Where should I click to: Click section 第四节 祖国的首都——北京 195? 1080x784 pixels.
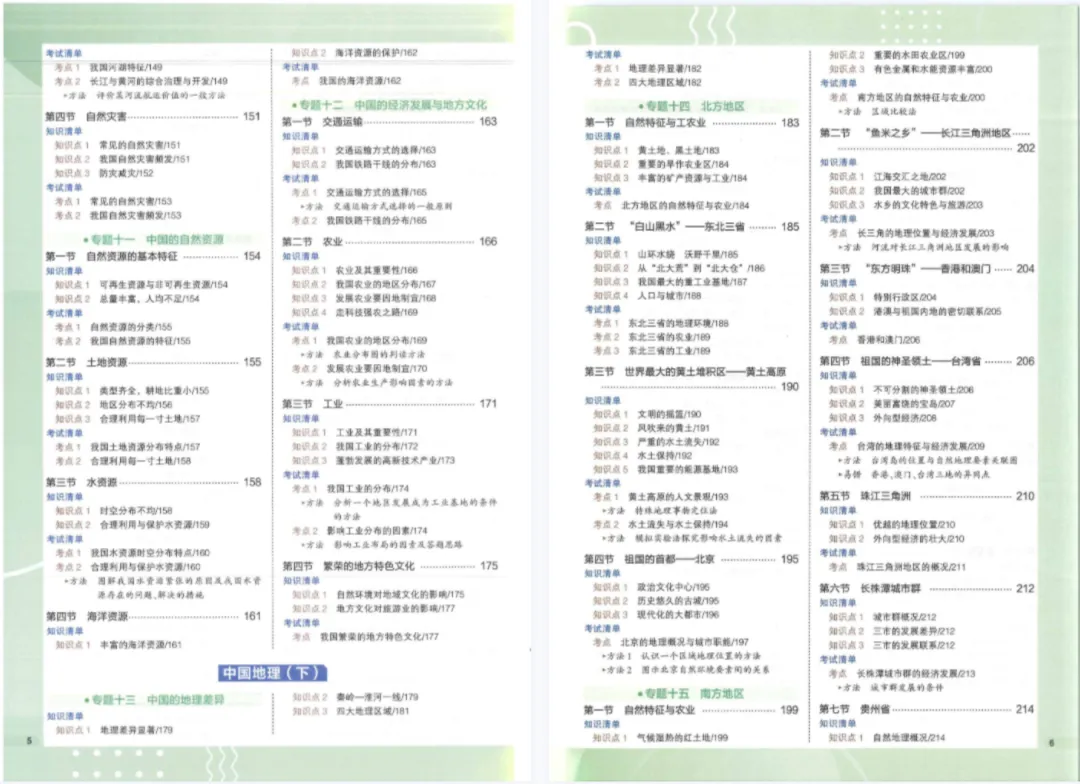click(x=692, y=559)
